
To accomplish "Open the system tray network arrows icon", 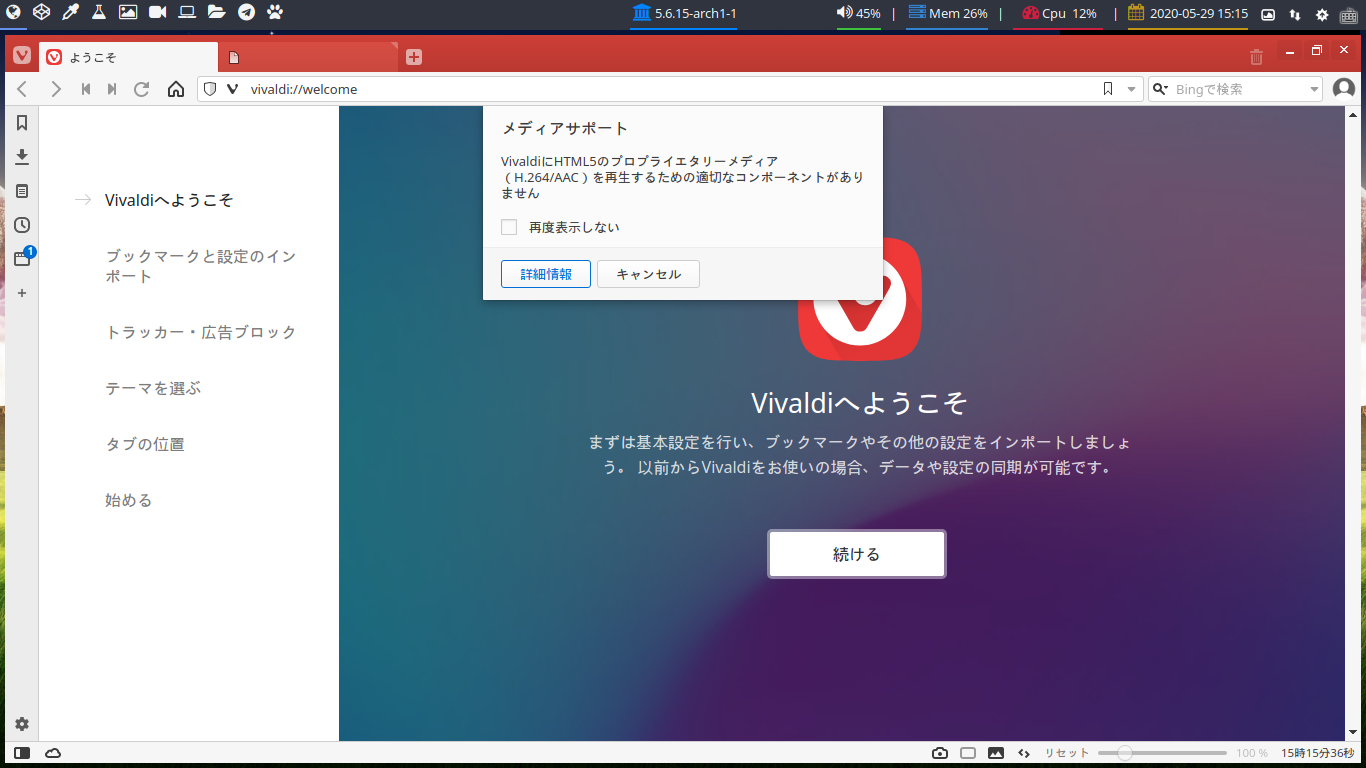I will (1295, 14).
